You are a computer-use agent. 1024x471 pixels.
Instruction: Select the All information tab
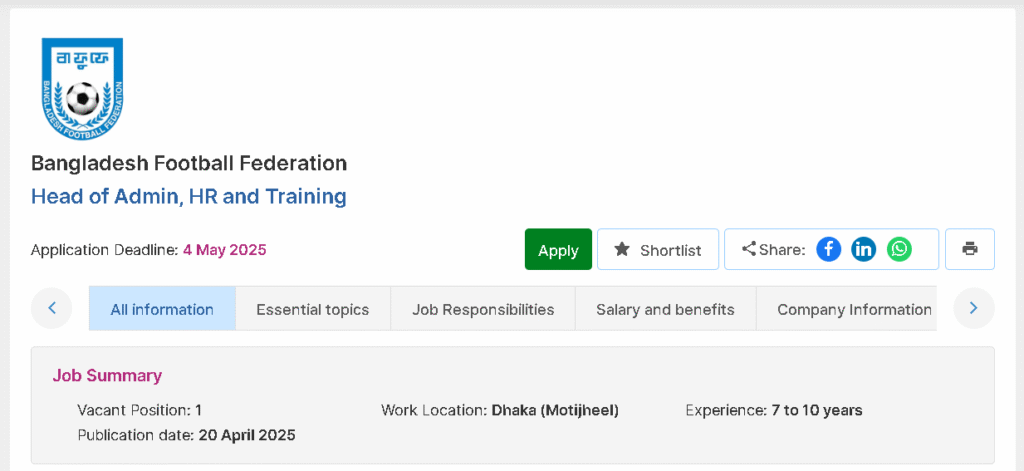162,309
